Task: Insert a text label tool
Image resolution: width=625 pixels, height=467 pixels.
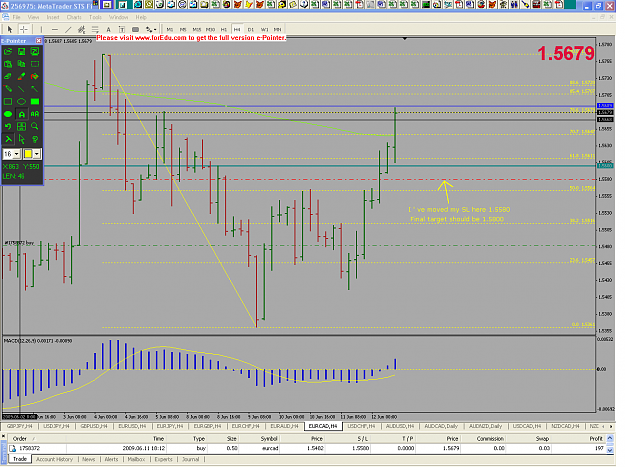Action: [122, 29]
